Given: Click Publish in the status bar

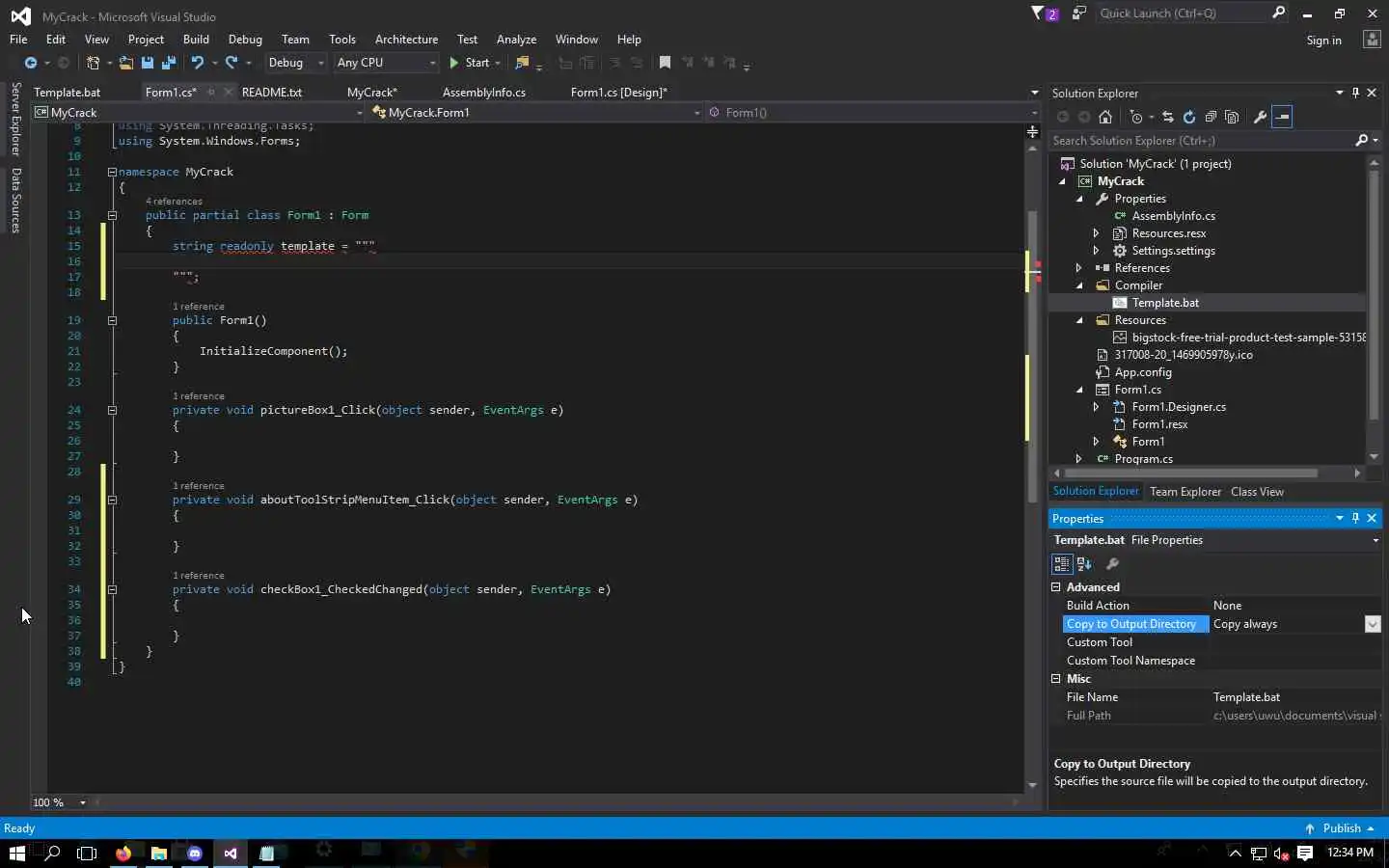Looking at the screenshot, I should [x=1341, y=828].
